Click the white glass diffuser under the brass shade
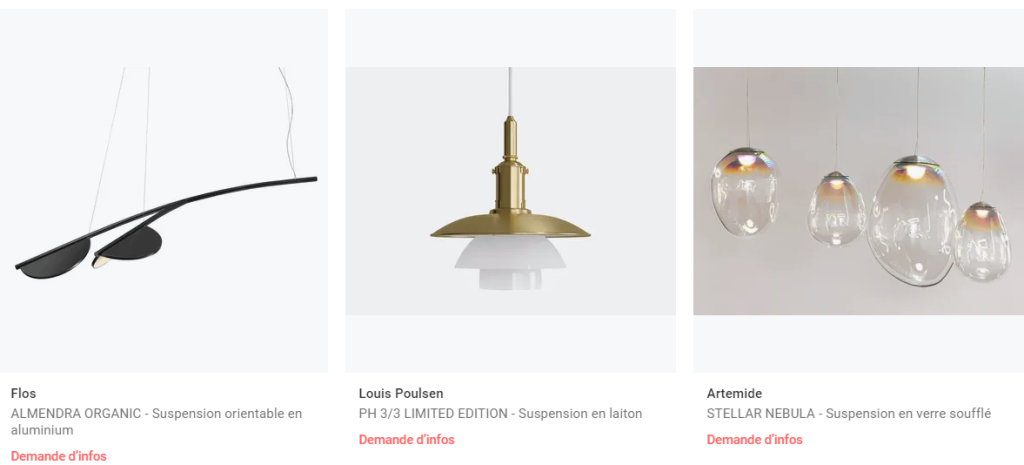The image size is (1024, 465). pos(510,263)
